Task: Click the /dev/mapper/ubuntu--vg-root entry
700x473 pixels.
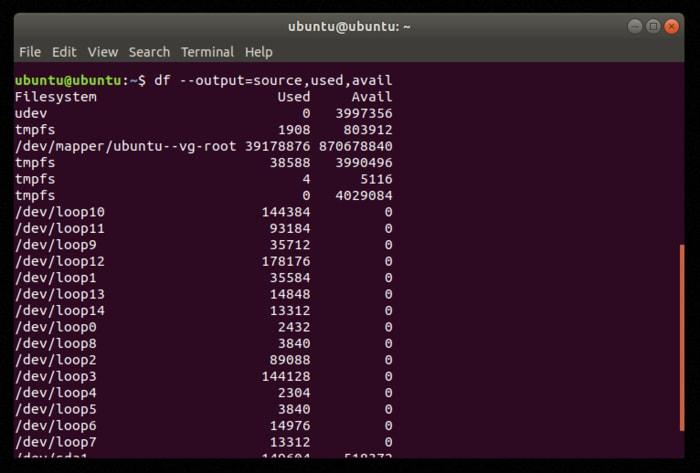Action: (x=125, y=146)
